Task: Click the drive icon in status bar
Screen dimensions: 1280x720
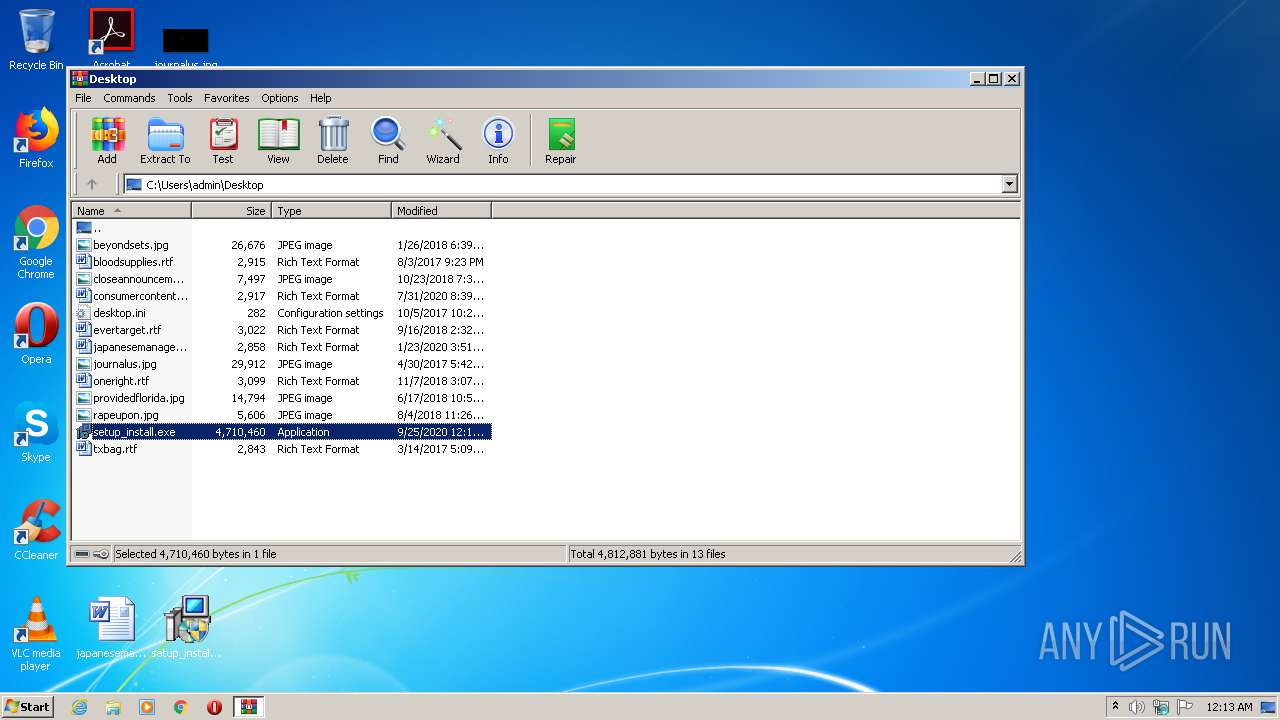Action: coord(83,554)
